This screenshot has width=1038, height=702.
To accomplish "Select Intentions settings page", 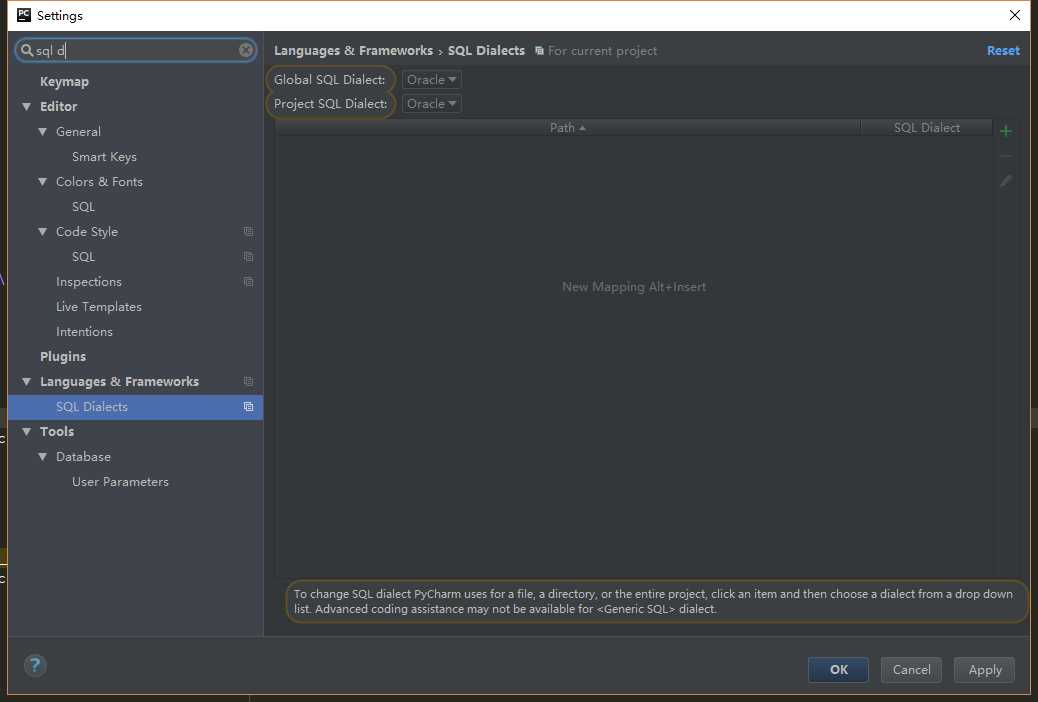I will coord(84,332).
